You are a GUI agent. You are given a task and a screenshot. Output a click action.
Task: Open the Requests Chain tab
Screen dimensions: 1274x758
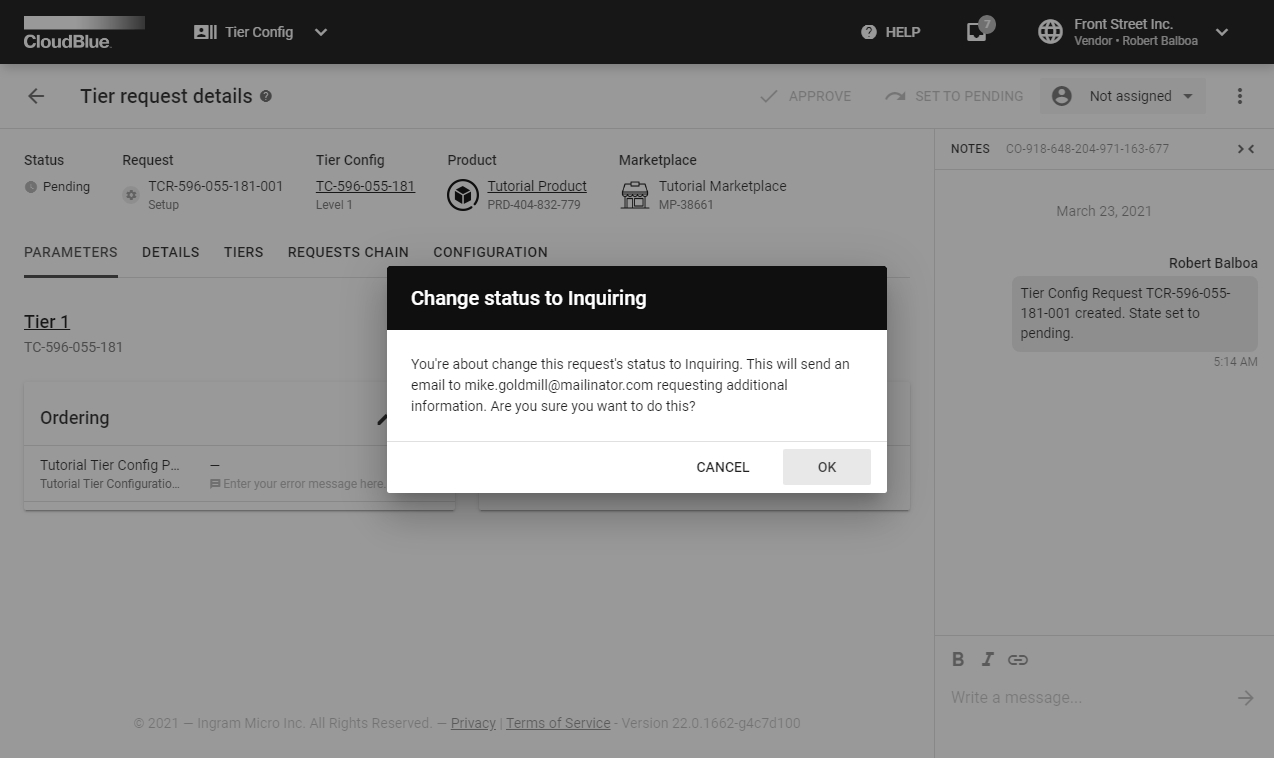coord(348,252)
